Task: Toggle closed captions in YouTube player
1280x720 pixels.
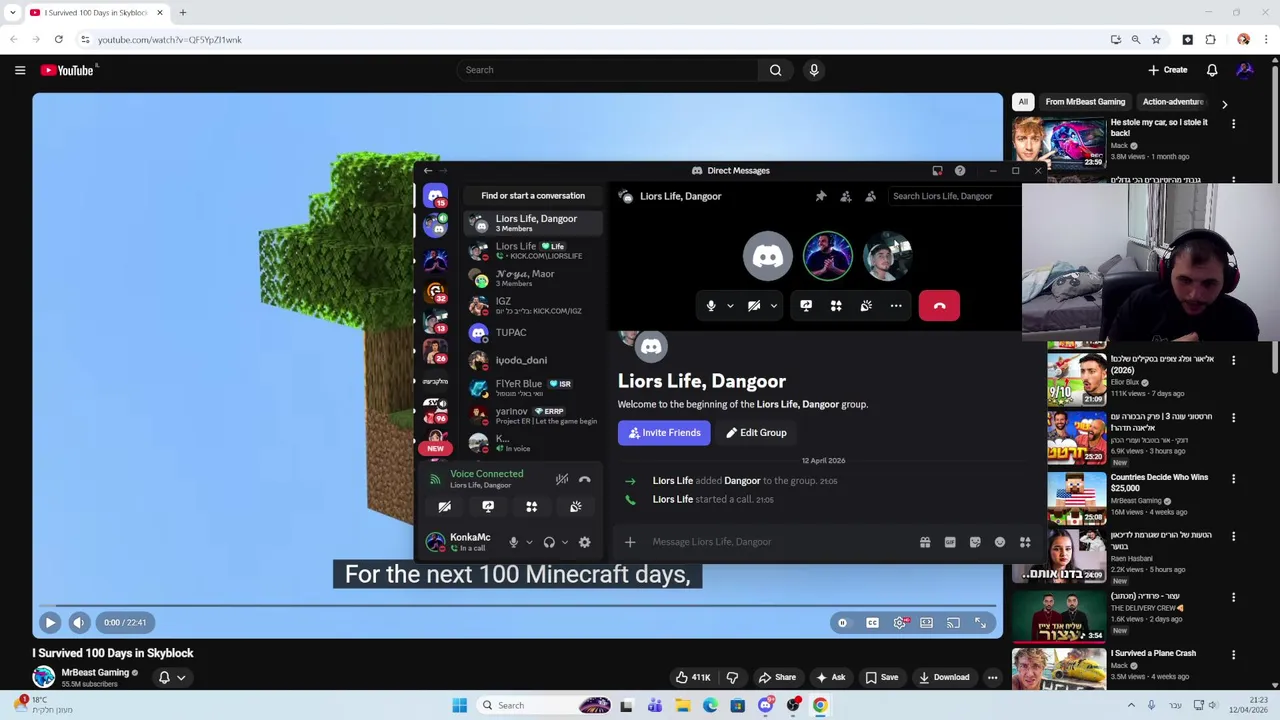Action: (872, 623)
